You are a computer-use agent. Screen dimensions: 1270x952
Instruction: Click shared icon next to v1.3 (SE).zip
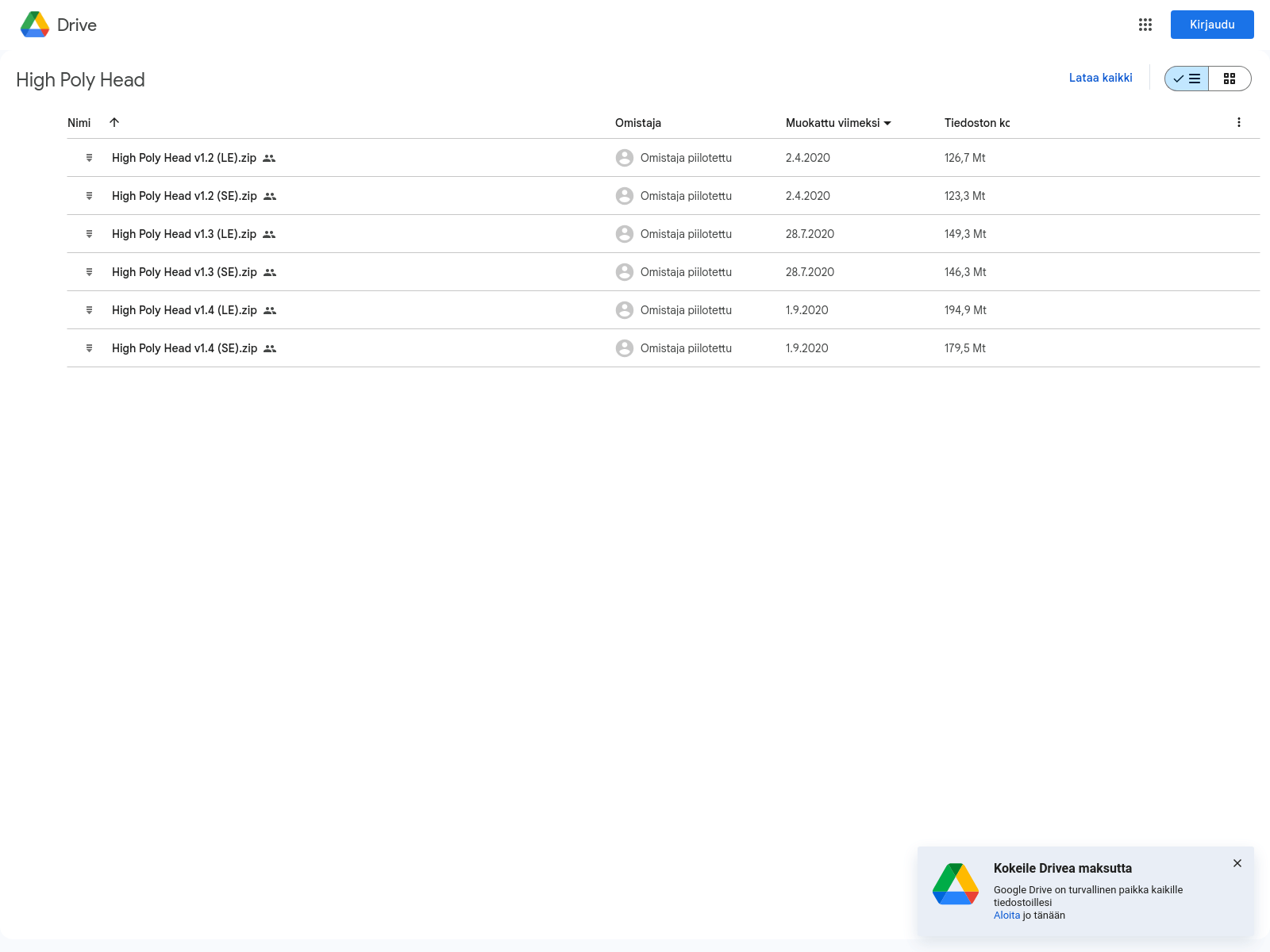click(270, 273)
